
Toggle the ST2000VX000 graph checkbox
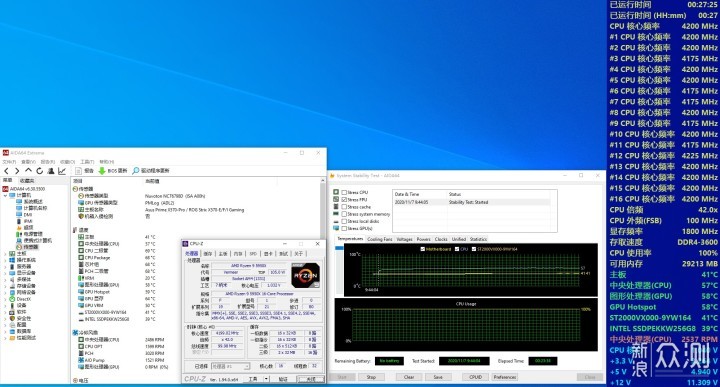coord(473,249)
